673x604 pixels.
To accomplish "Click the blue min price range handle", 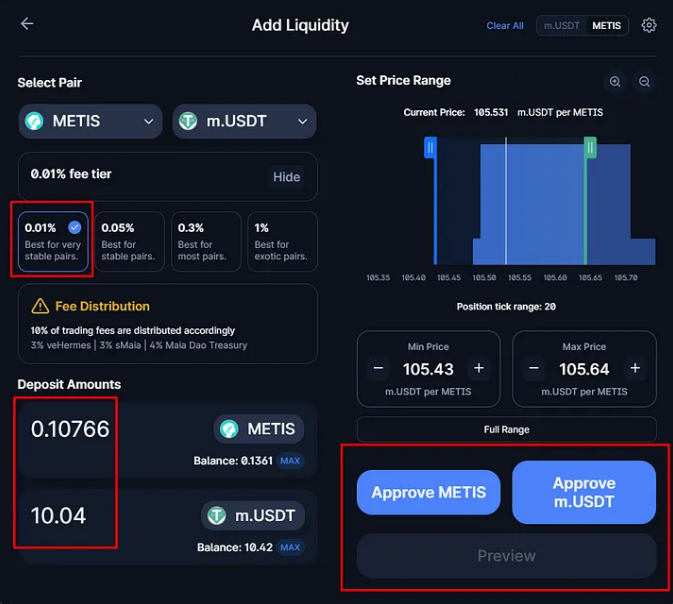I will pos(430,147).
